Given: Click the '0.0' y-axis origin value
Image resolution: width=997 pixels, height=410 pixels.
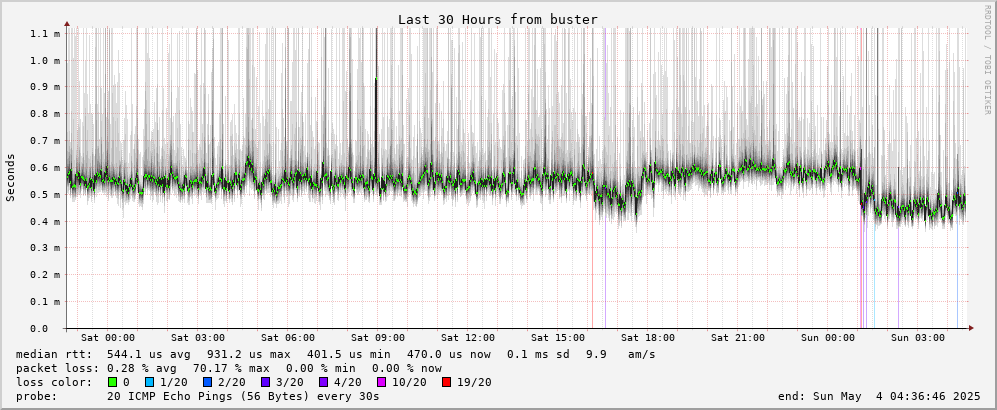Looking at the screenshot, I should 39,329.
